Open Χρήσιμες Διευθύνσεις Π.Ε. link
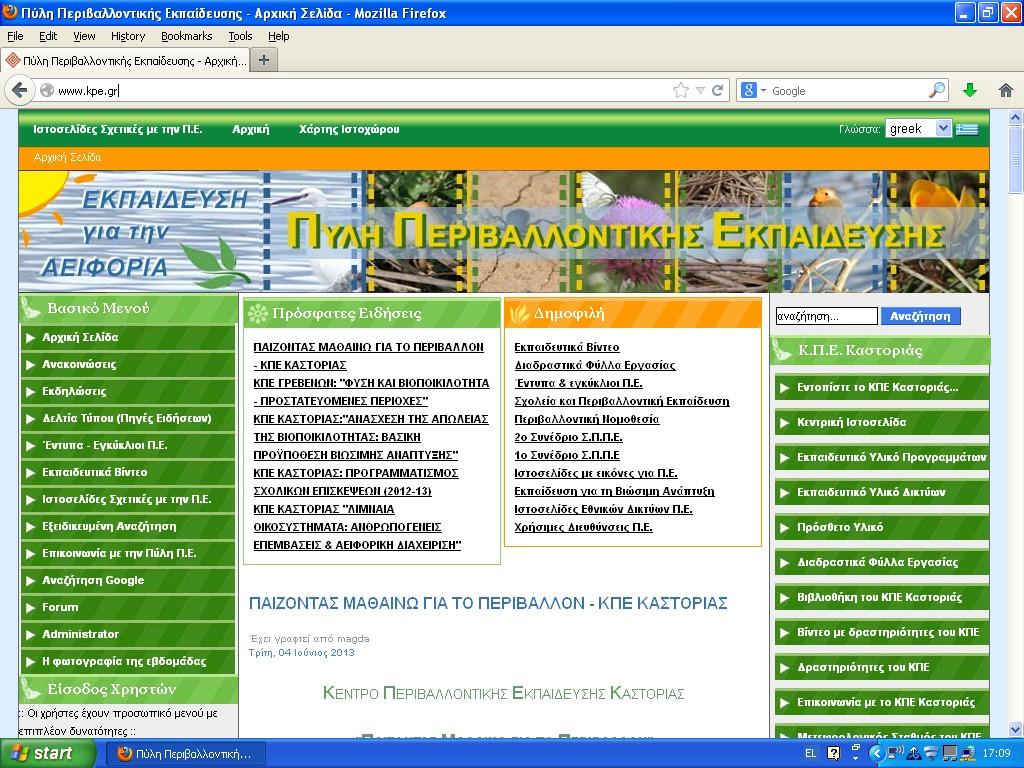Image resolution: width=1024 pixels, height=768 pixels. tap(583, 527)
